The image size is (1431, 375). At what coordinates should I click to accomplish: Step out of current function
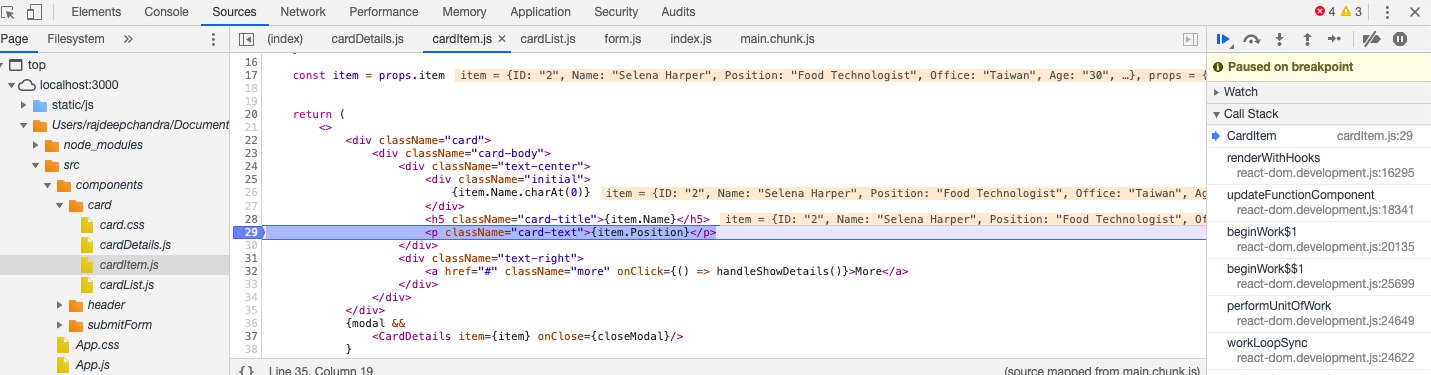1307,39
